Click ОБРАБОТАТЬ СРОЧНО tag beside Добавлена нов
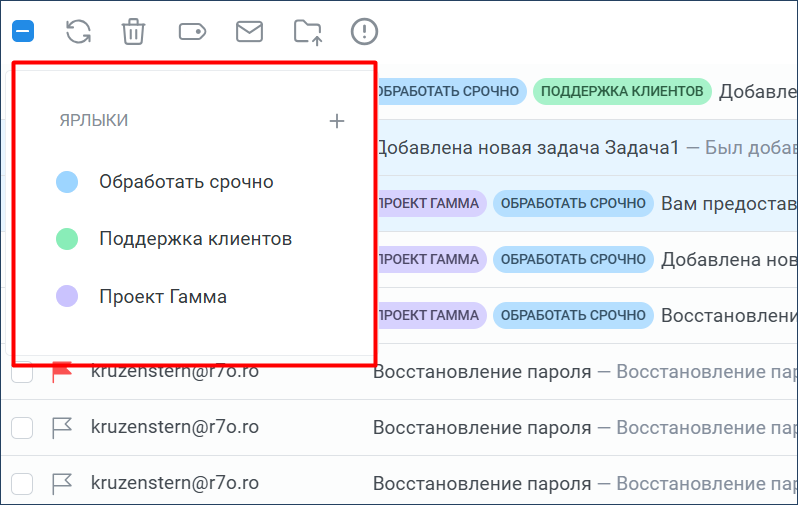Screen dimensions: 799x506 [573, 259]
